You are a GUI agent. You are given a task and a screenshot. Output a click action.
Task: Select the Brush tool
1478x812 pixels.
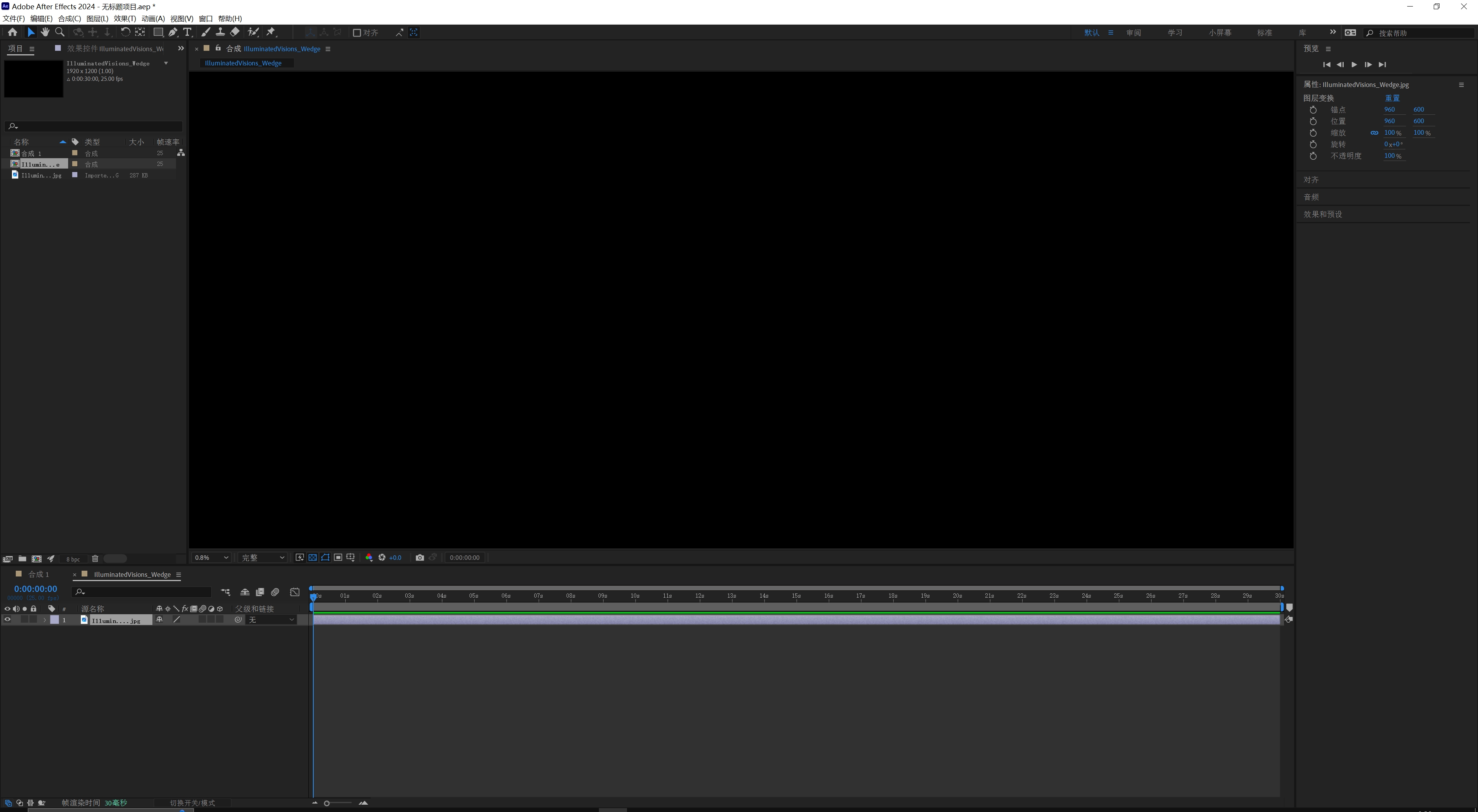[x=206, y=32]
